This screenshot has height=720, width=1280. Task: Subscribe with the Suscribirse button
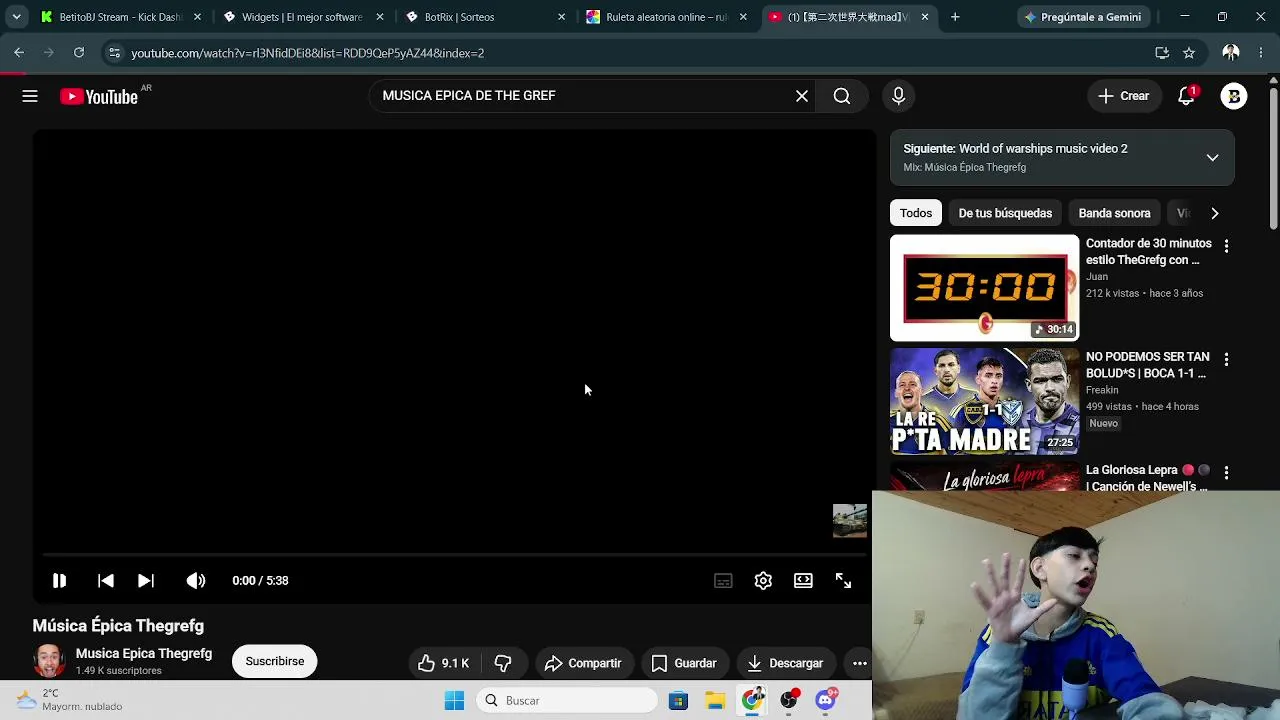coord(275,661)
